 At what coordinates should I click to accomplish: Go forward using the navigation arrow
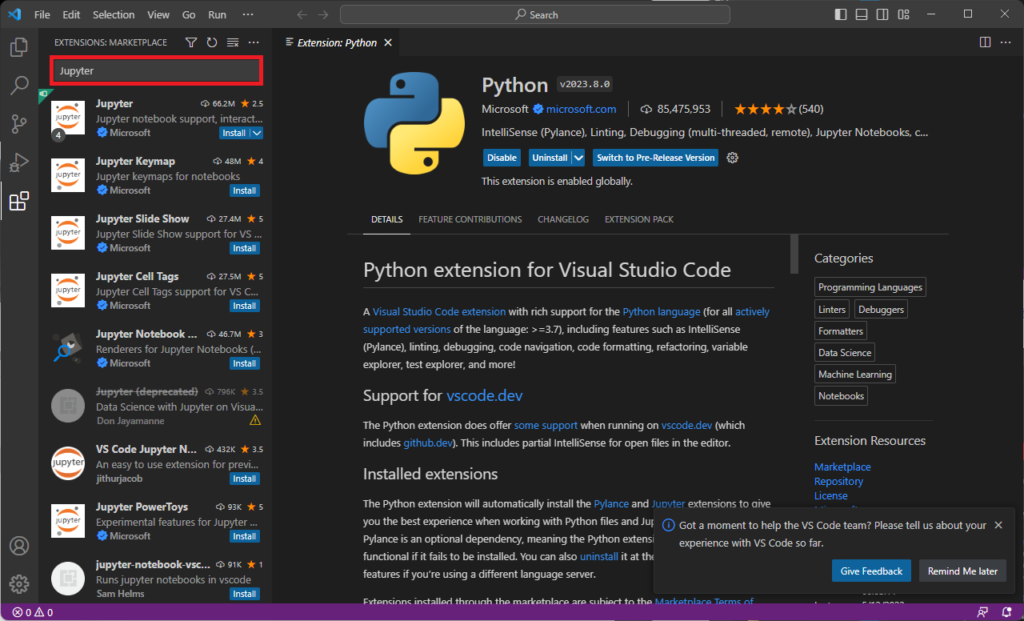(x=323, y=14)
